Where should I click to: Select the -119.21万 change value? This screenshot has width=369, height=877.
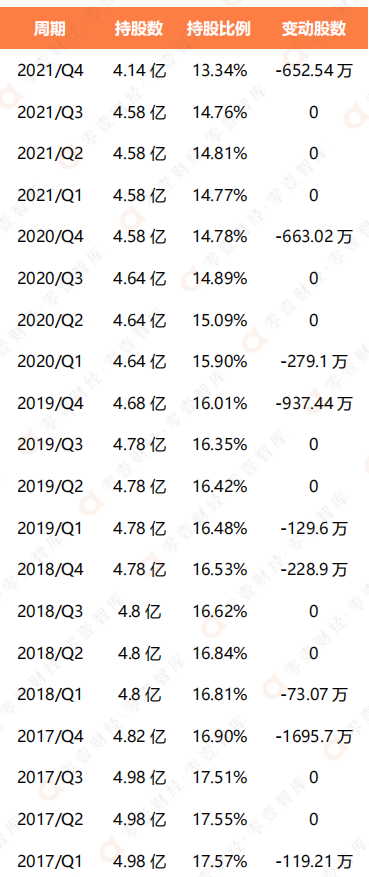point(314,860)
